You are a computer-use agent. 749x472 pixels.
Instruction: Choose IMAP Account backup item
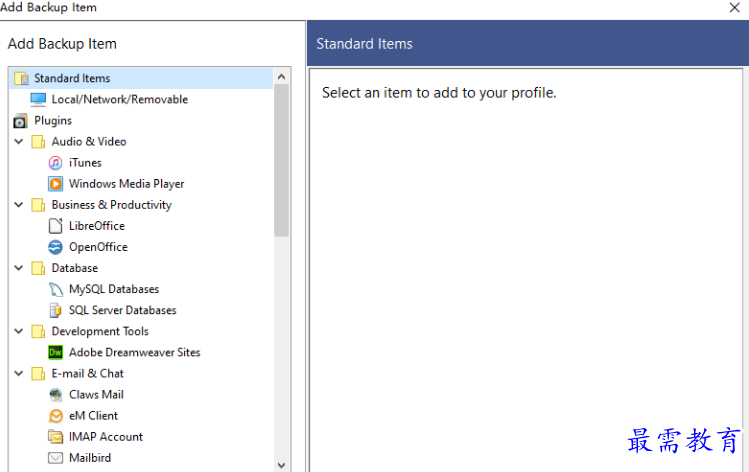pos(106,437)
